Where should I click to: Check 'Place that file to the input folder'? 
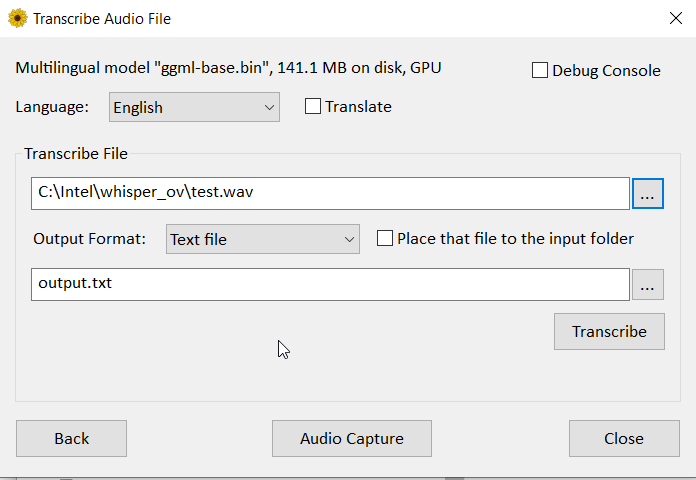[x=385, y=238]
